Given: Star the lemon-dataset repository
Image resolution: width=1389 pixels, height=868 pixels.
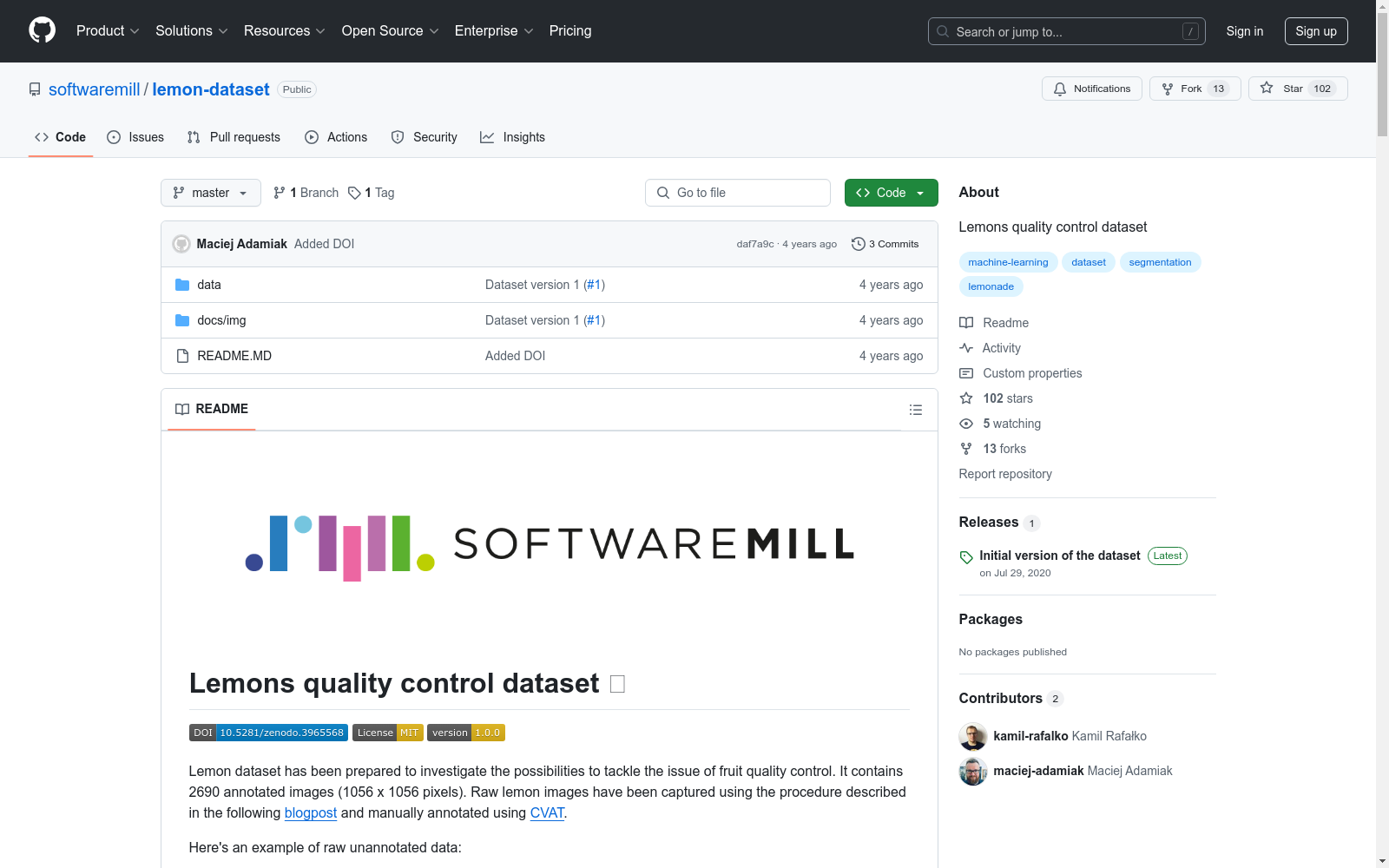Looking at the screenshot, I should point(1298,89).
